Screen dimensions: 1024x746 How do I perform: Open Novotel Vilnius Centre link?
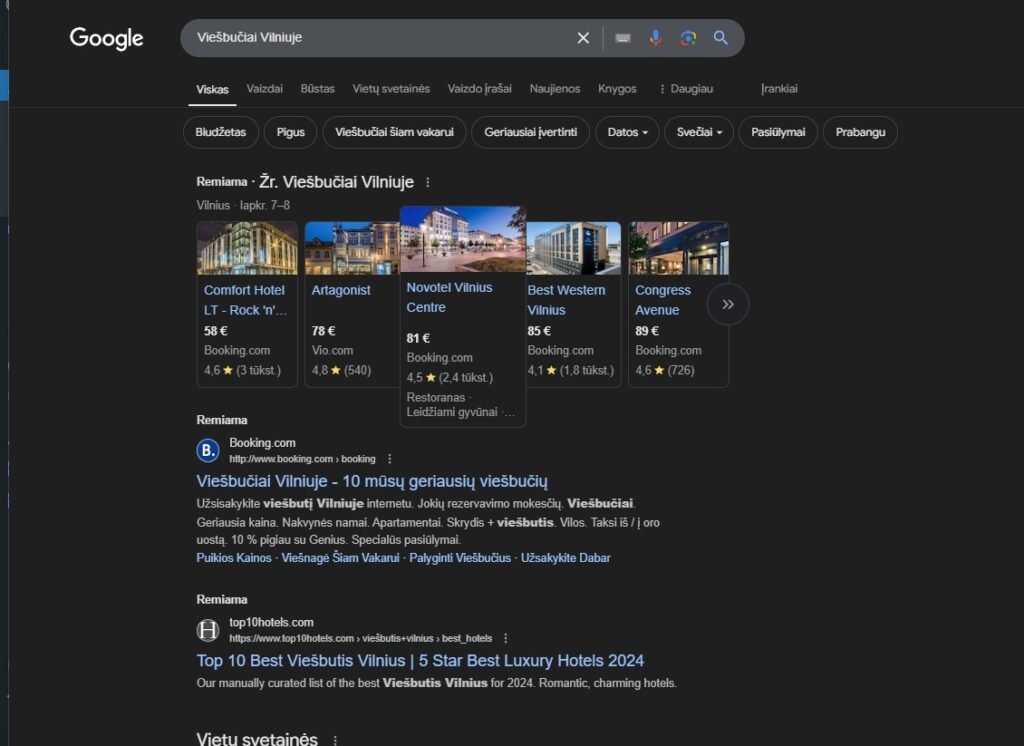click(x=449, y=297)
